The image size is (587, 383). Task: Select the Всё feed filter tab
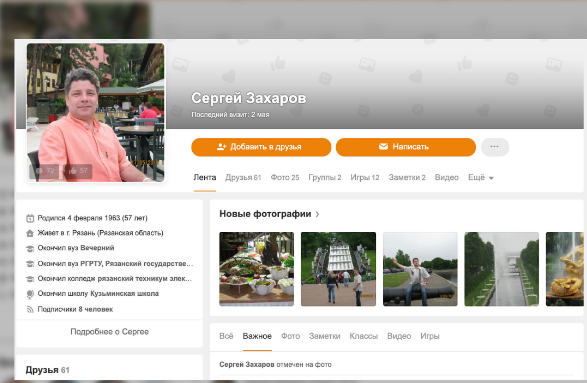(x=226, y=336)
